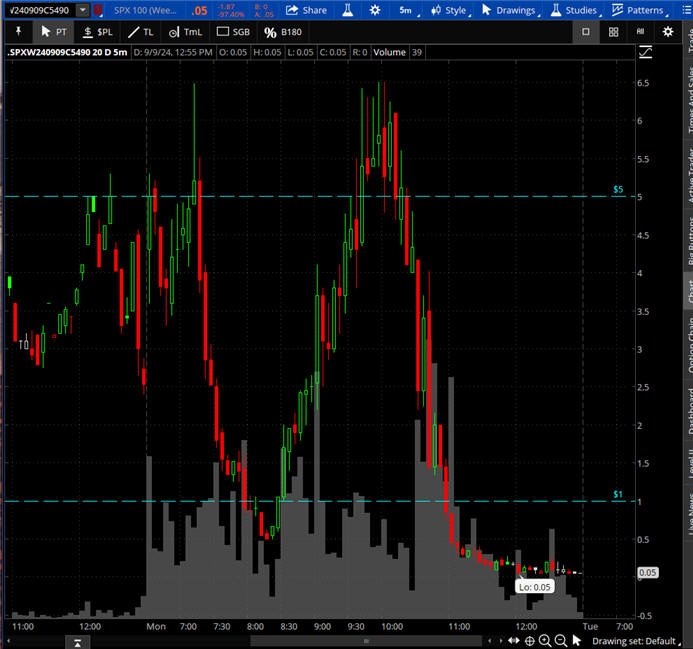The height and width of the screenshot is (649, 693).
Task: Open the Style menu
Action: (x=450, y=10)
